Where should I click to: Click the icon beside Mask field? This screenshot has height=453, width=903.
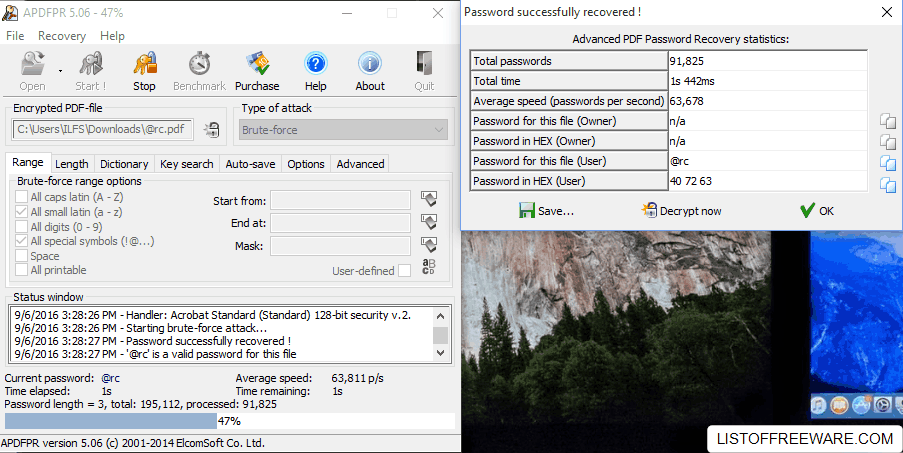click(x=428, y=245)
